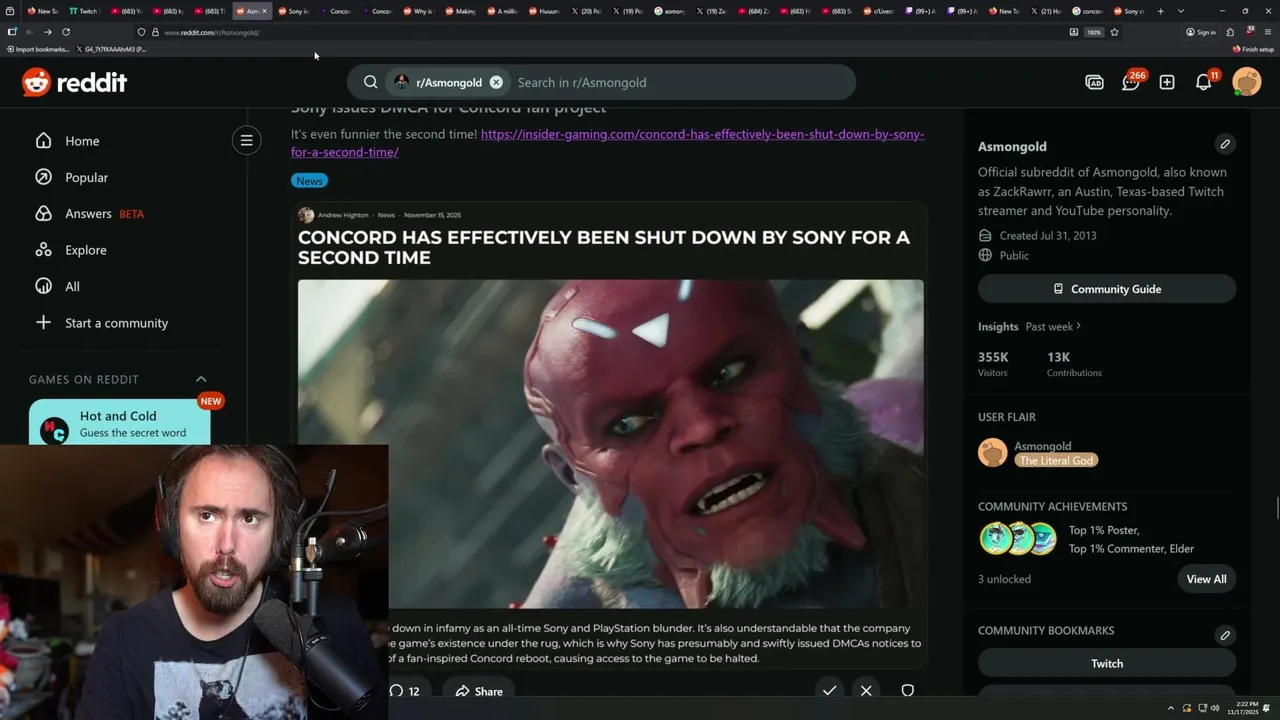Open the Hot and Cold game card

[120, 423]
